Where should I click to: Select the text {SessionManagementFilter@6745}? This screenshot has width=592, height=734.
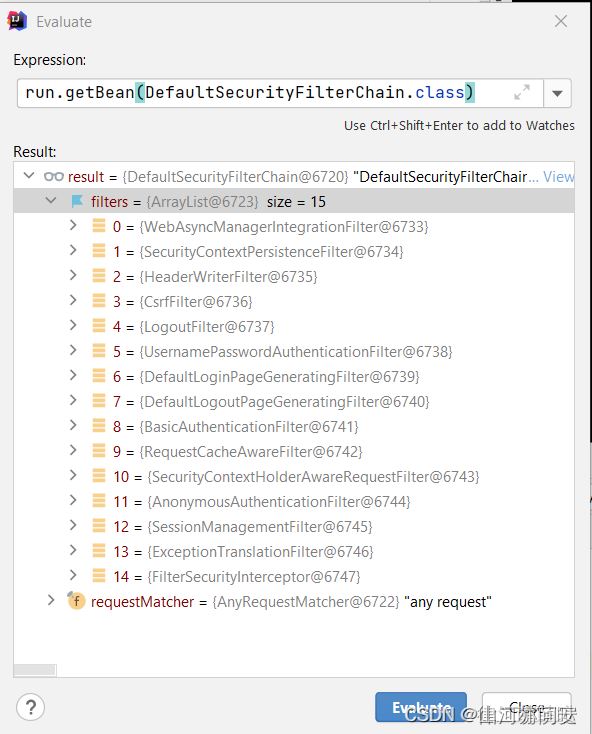(x=260, y=527)
